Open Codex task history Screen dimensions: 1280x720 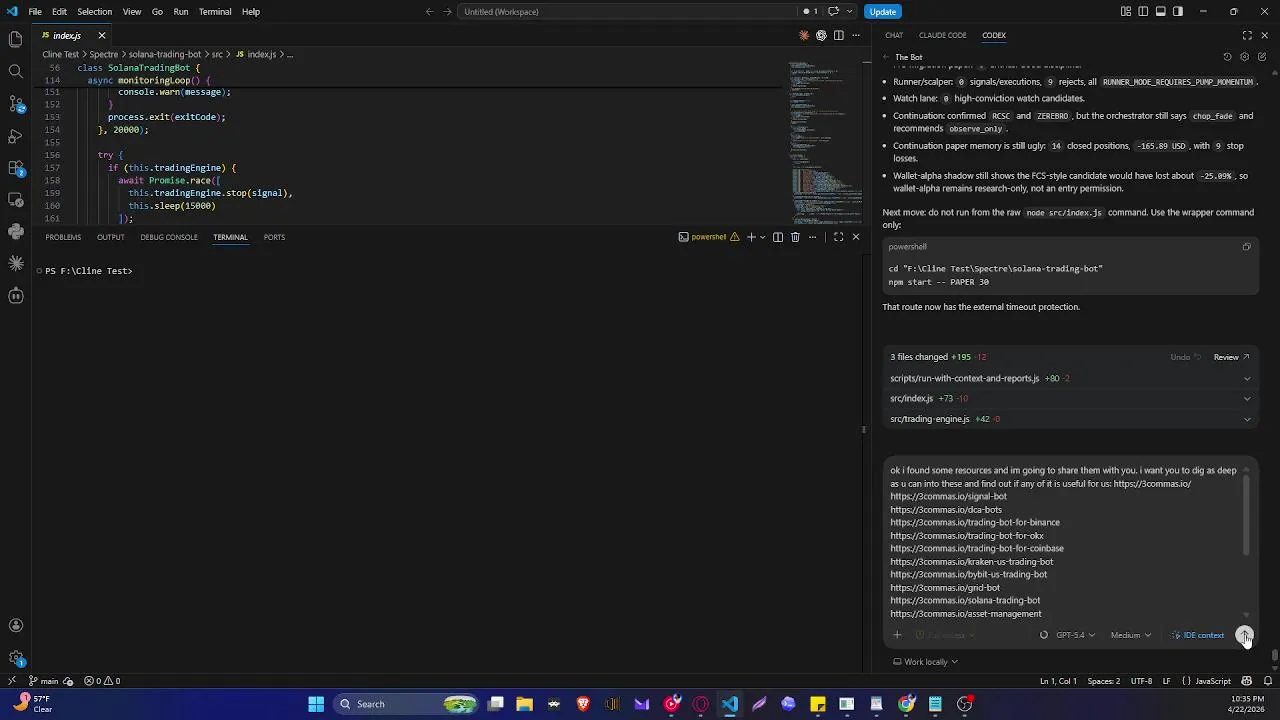coord(1227,57)
